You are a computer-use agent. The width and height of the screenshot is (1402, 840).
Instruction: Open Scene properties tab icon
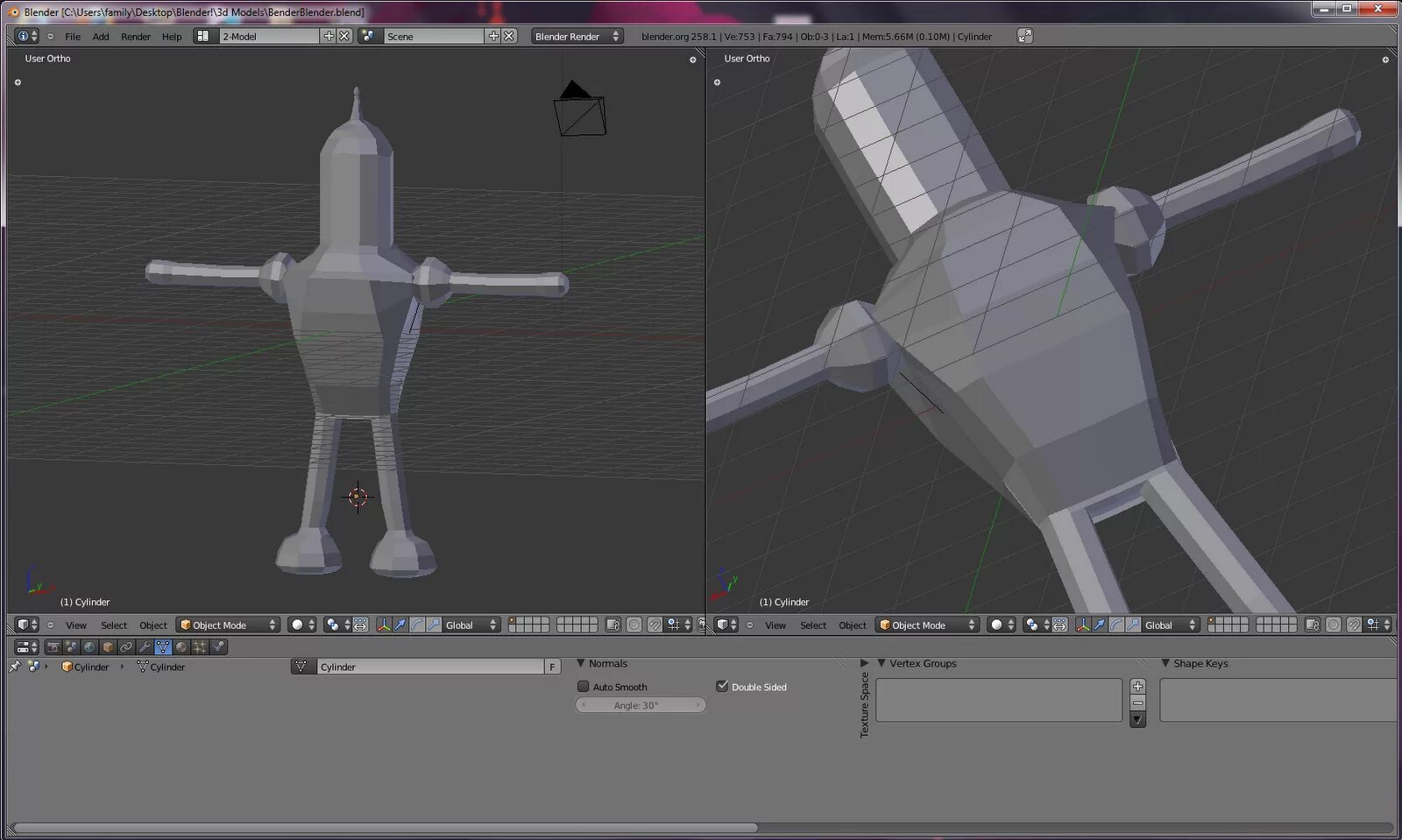click(x=71, y=646)
